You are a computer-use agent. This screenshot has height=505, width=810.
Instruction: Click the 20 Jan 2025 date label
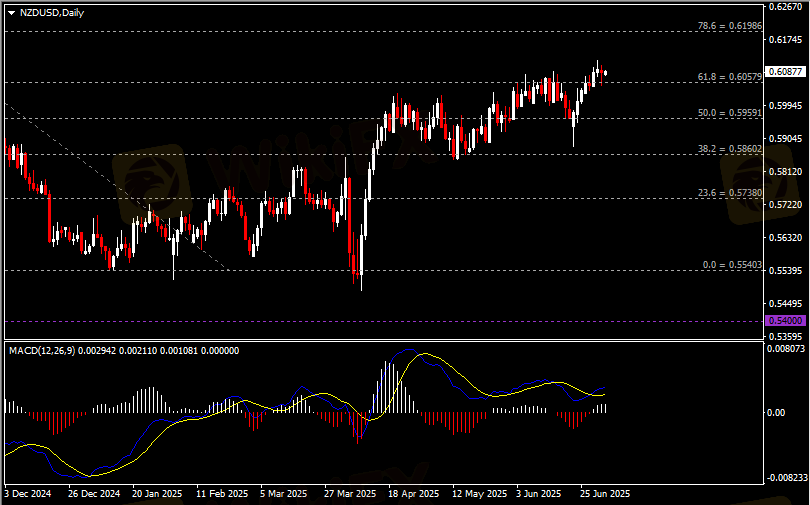(158, 494)
